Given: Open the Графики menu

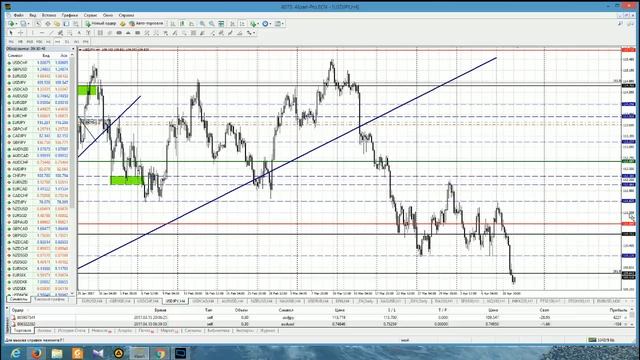Looking at the screenshot, I should [69, 15].
